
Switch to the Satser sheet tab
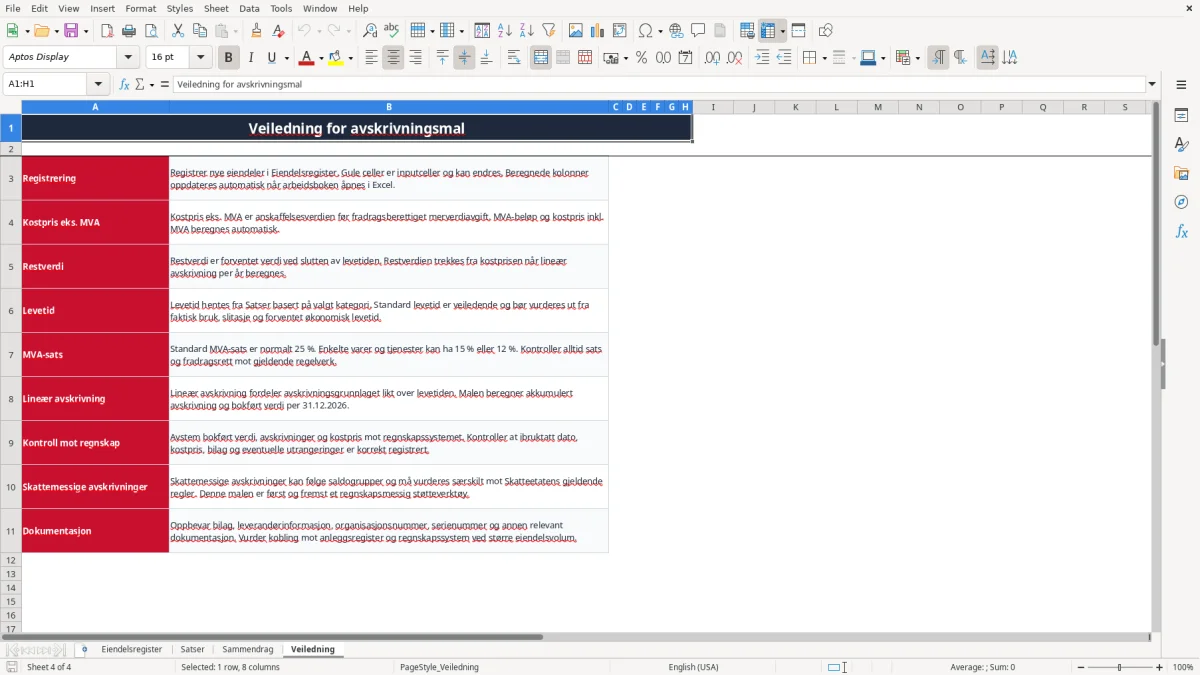pos(192,649)
